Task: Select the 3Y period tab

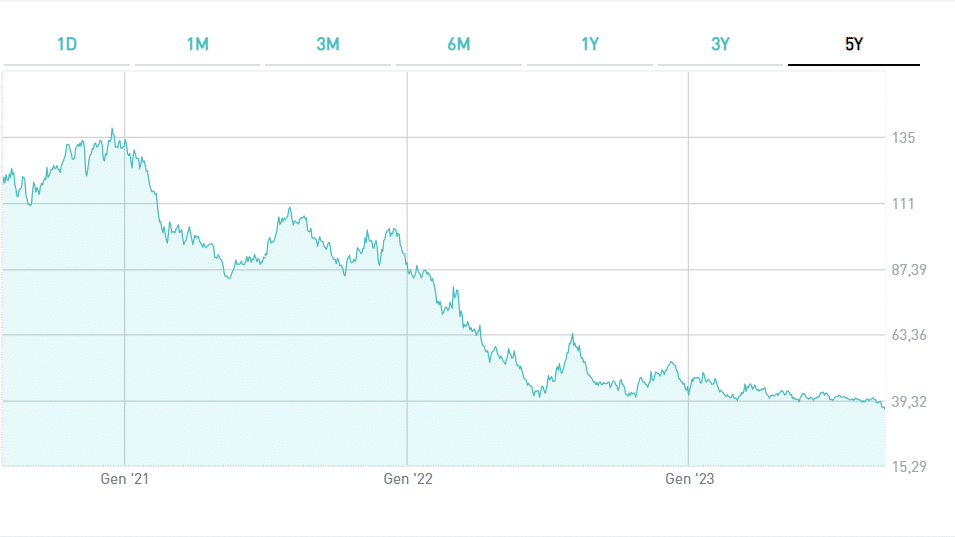Action: (x=720, y=44)
